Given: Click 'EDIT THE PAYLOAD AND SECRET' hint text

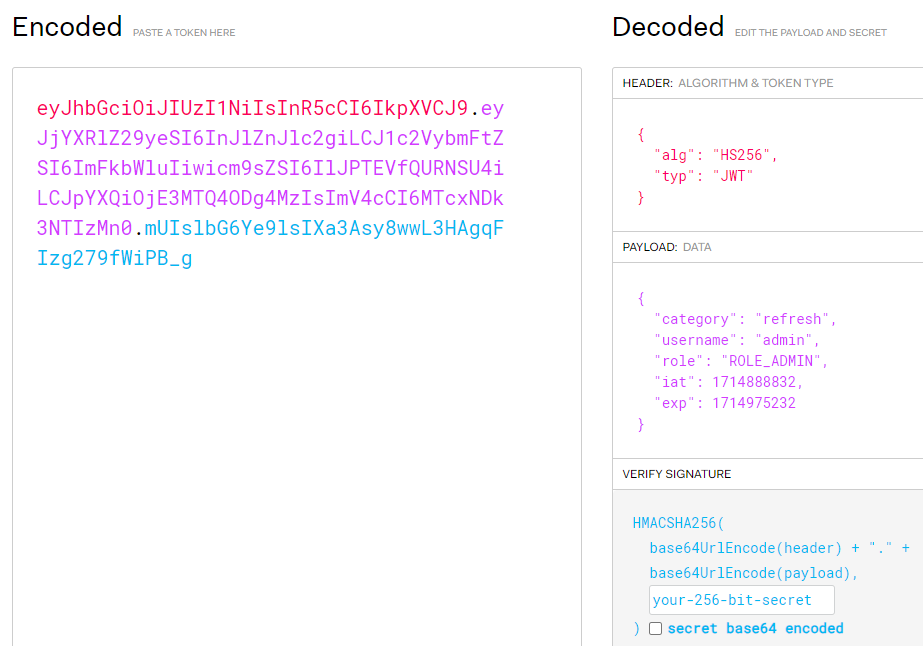Looking at the screenshot, I should [811, 33].
